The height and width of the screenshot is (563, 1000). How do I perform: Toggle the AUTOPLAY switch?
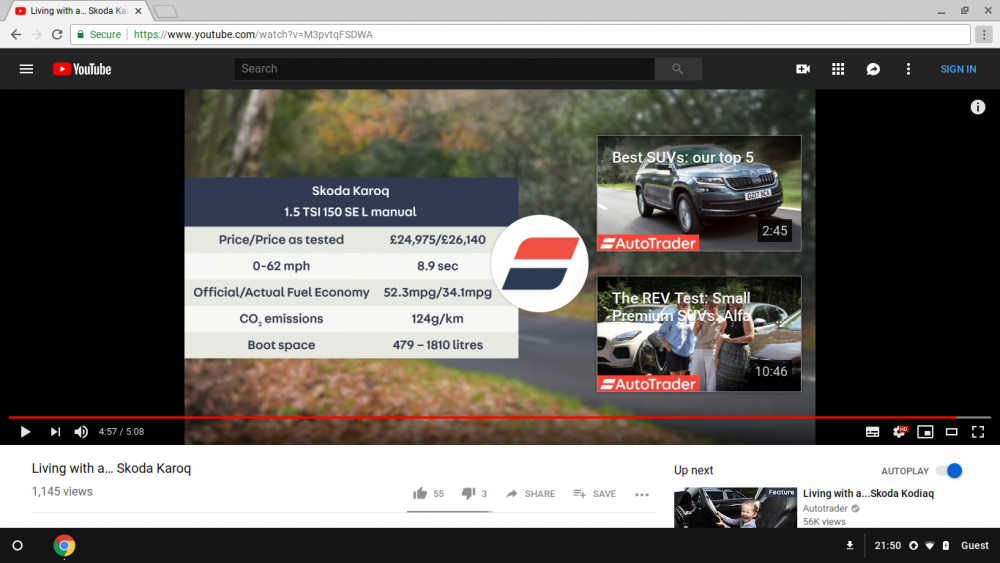coord(949,471)
